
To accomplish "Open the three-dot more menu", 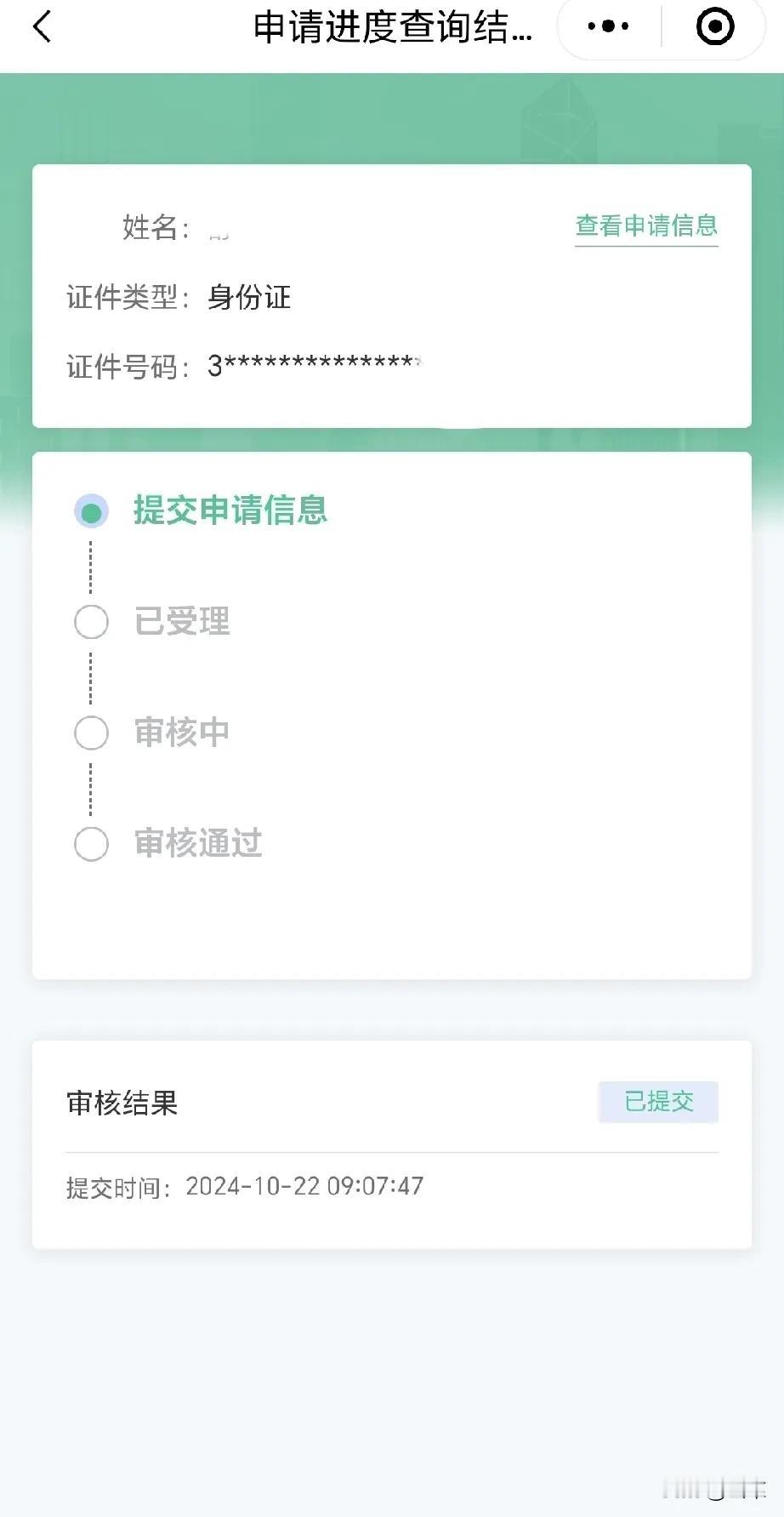I will (608, 27).
